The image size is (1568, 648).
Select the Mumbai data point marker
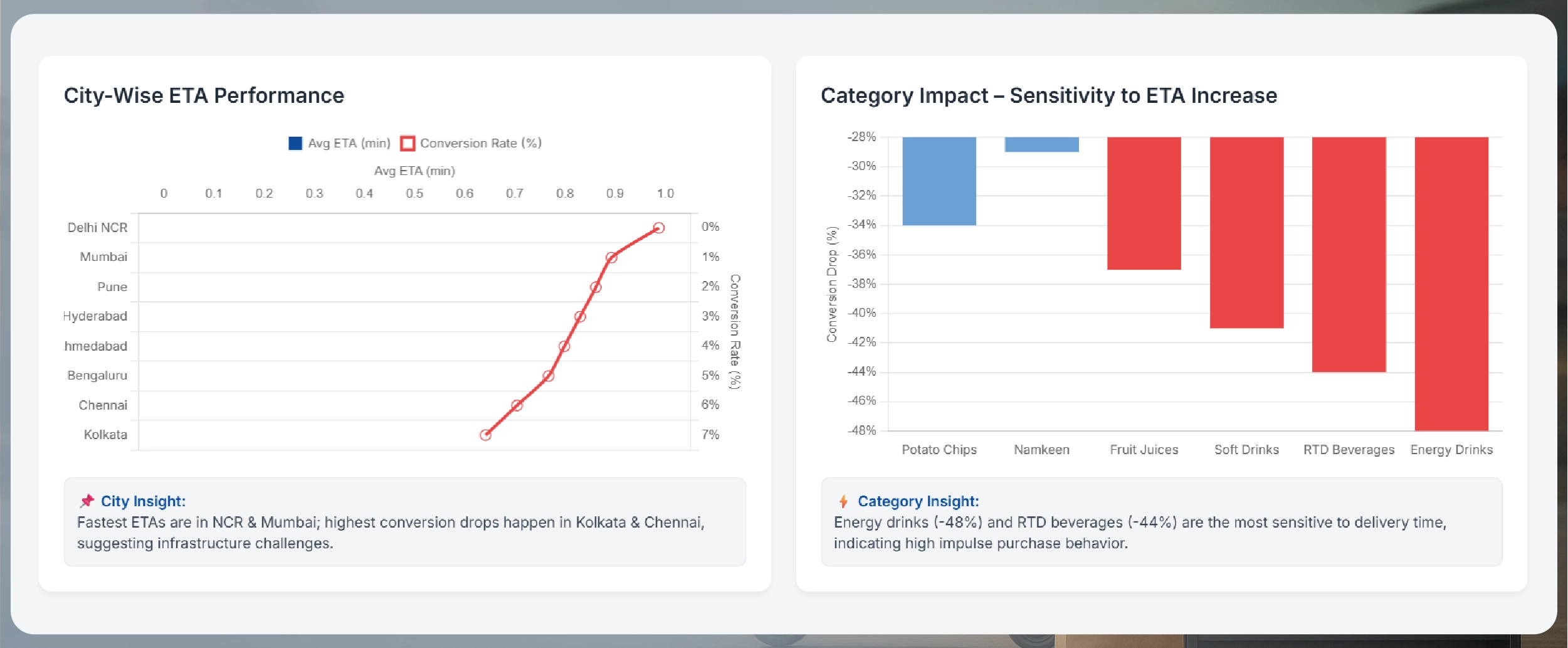611,257
